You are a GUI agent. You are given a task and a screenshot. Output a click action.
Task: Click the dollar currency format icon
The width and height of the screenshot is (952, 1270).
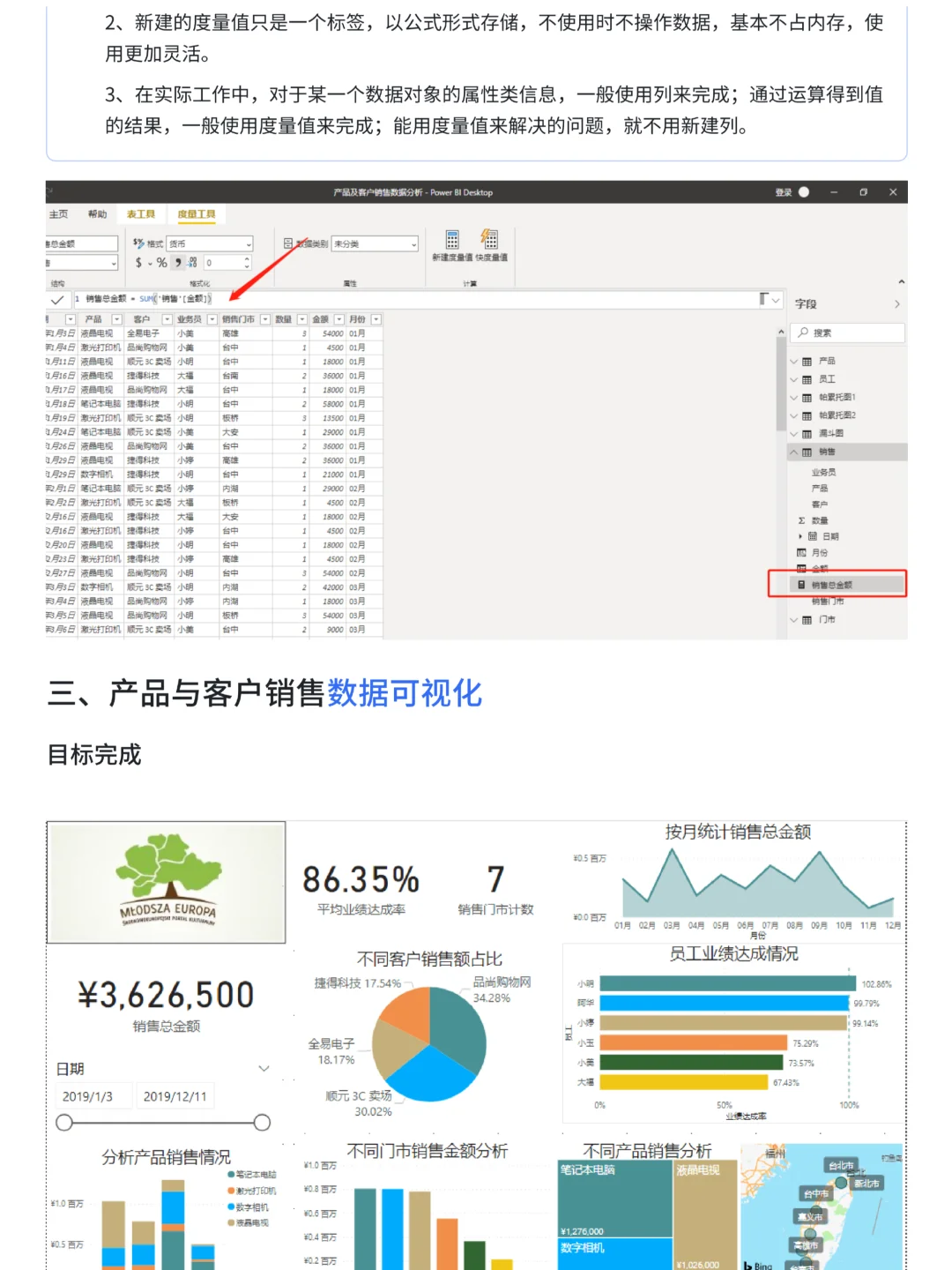(x=138, y=263)
